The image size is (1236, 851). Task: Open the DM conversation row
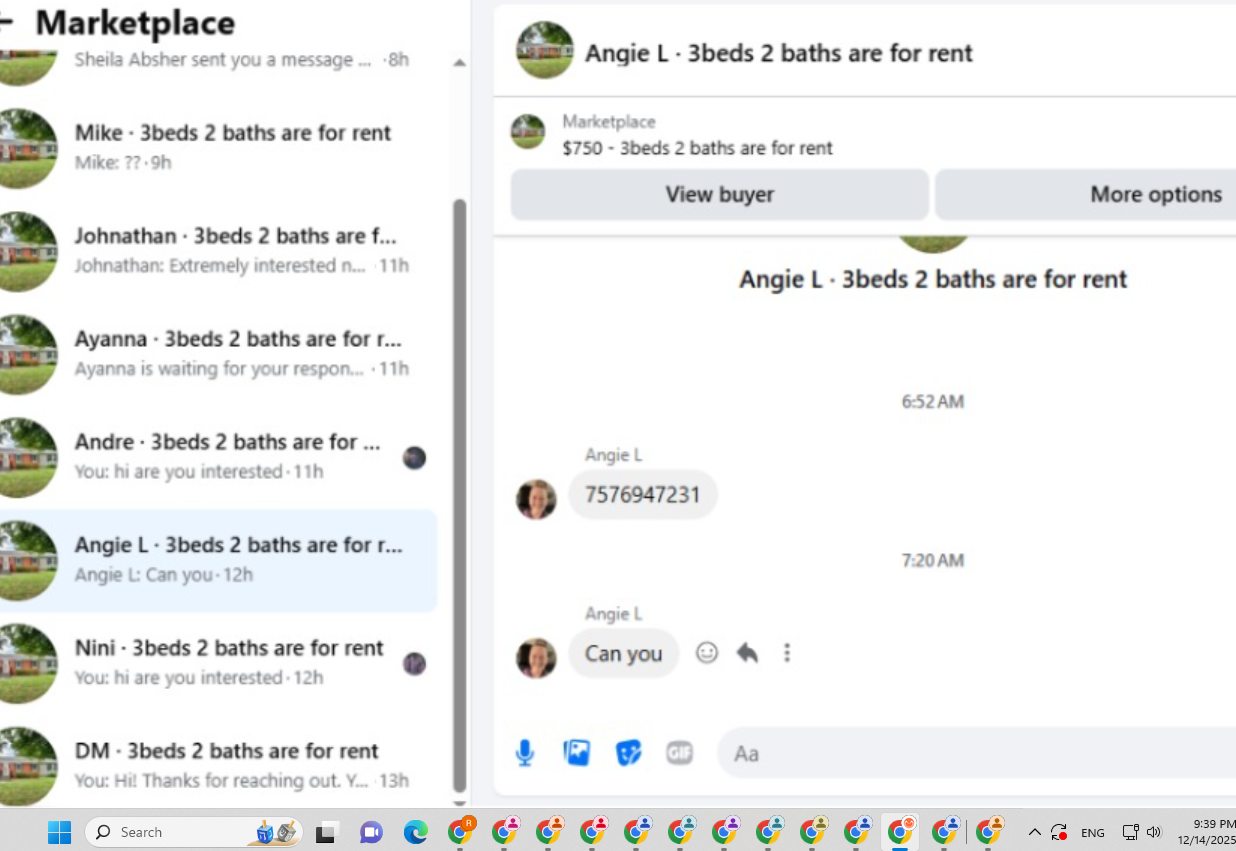(218, 766)
